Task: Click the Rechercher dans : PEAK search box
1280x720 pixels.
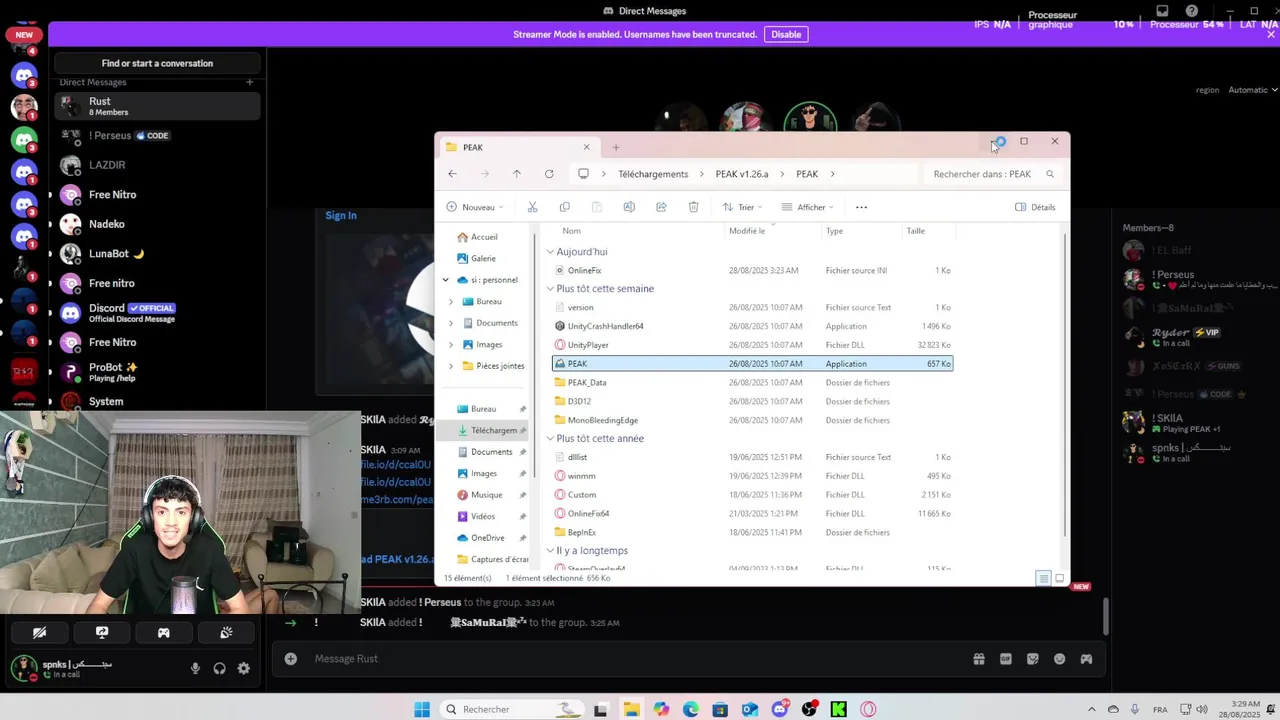Action: pos(992,174)
